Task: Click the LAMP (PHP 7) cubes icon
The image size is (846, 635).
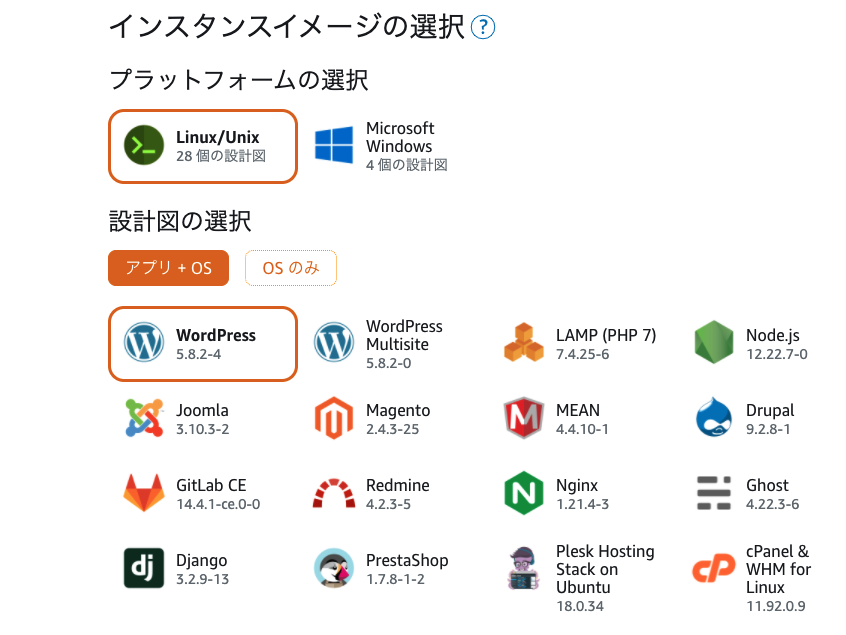Action: [524, 342]
